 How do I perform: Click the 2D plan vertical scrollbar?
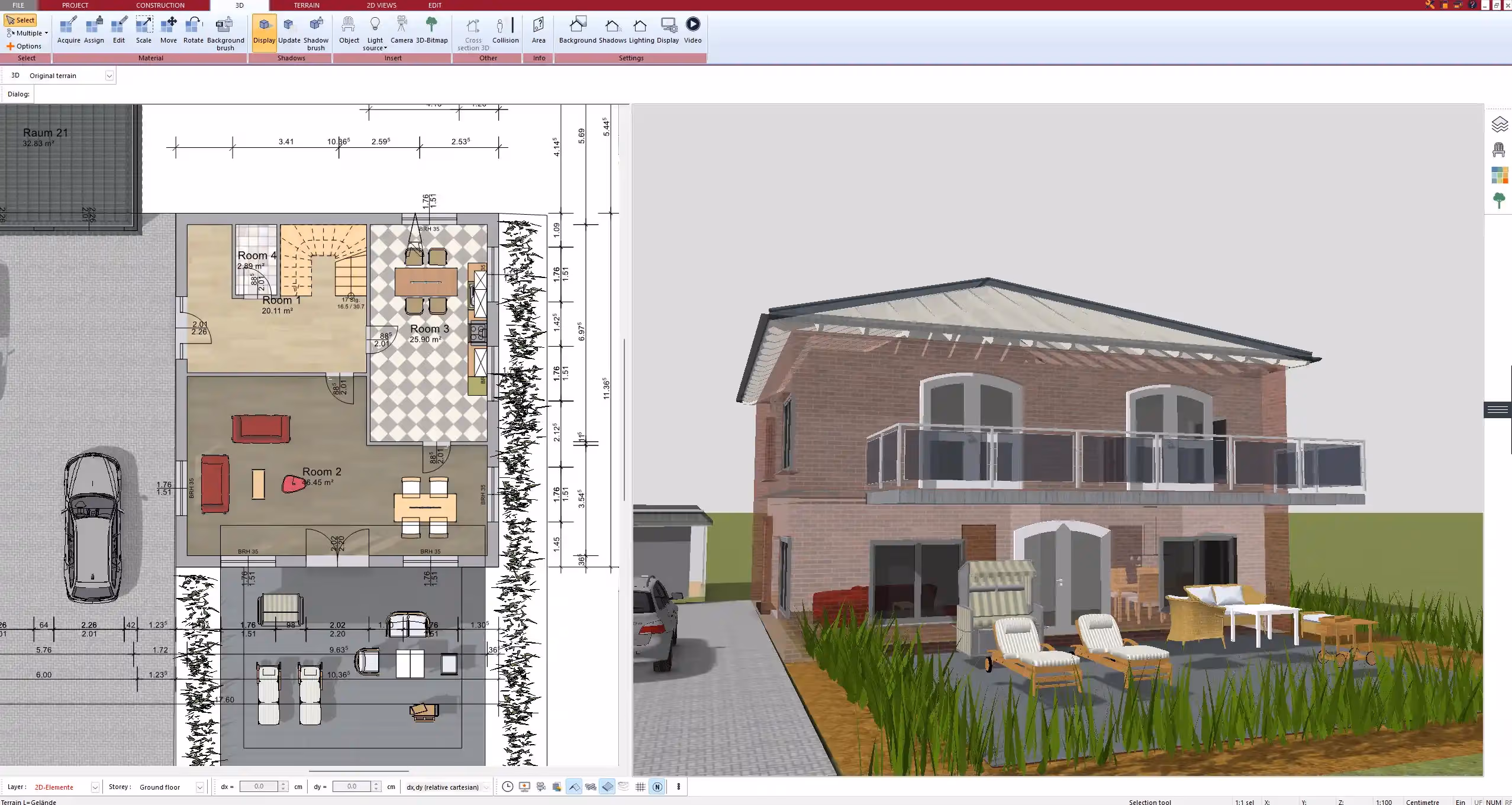coord(624,420)
